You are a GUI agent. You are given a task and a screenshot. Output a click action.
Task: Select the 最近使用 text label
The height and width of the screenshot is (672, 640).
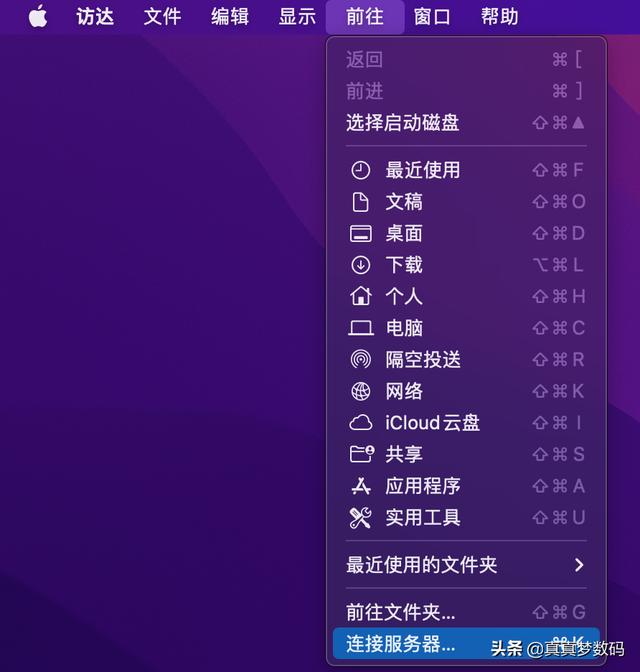pos(423,170)
